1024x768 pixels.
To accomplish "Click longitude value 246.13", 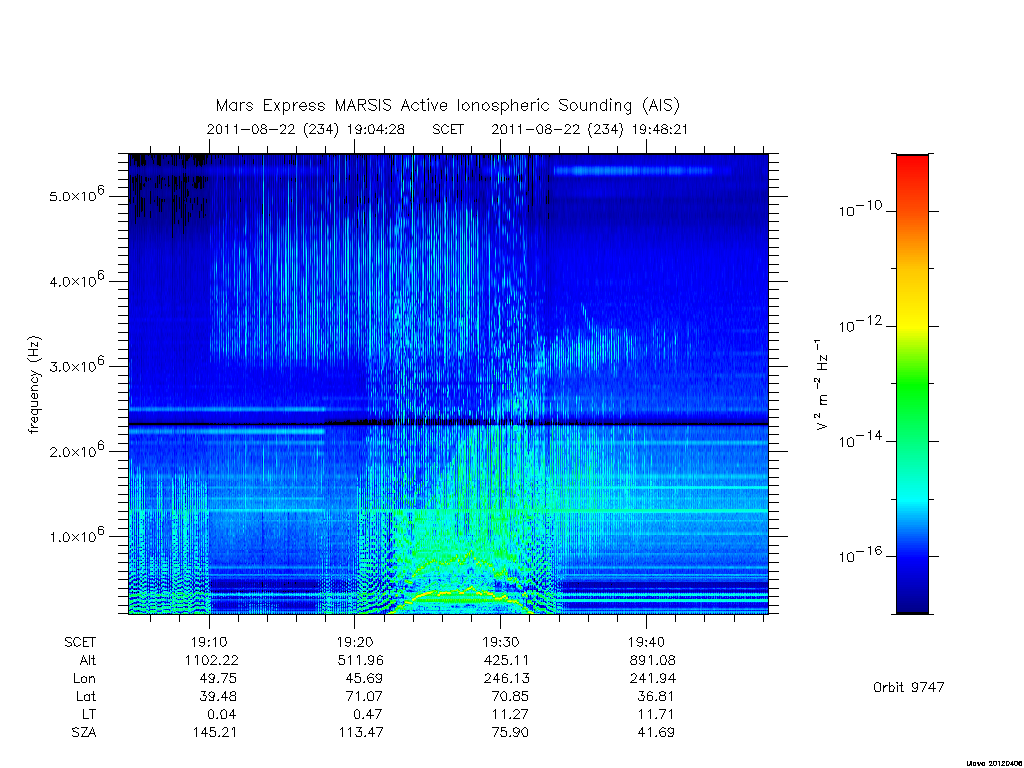I will point(505,679).
